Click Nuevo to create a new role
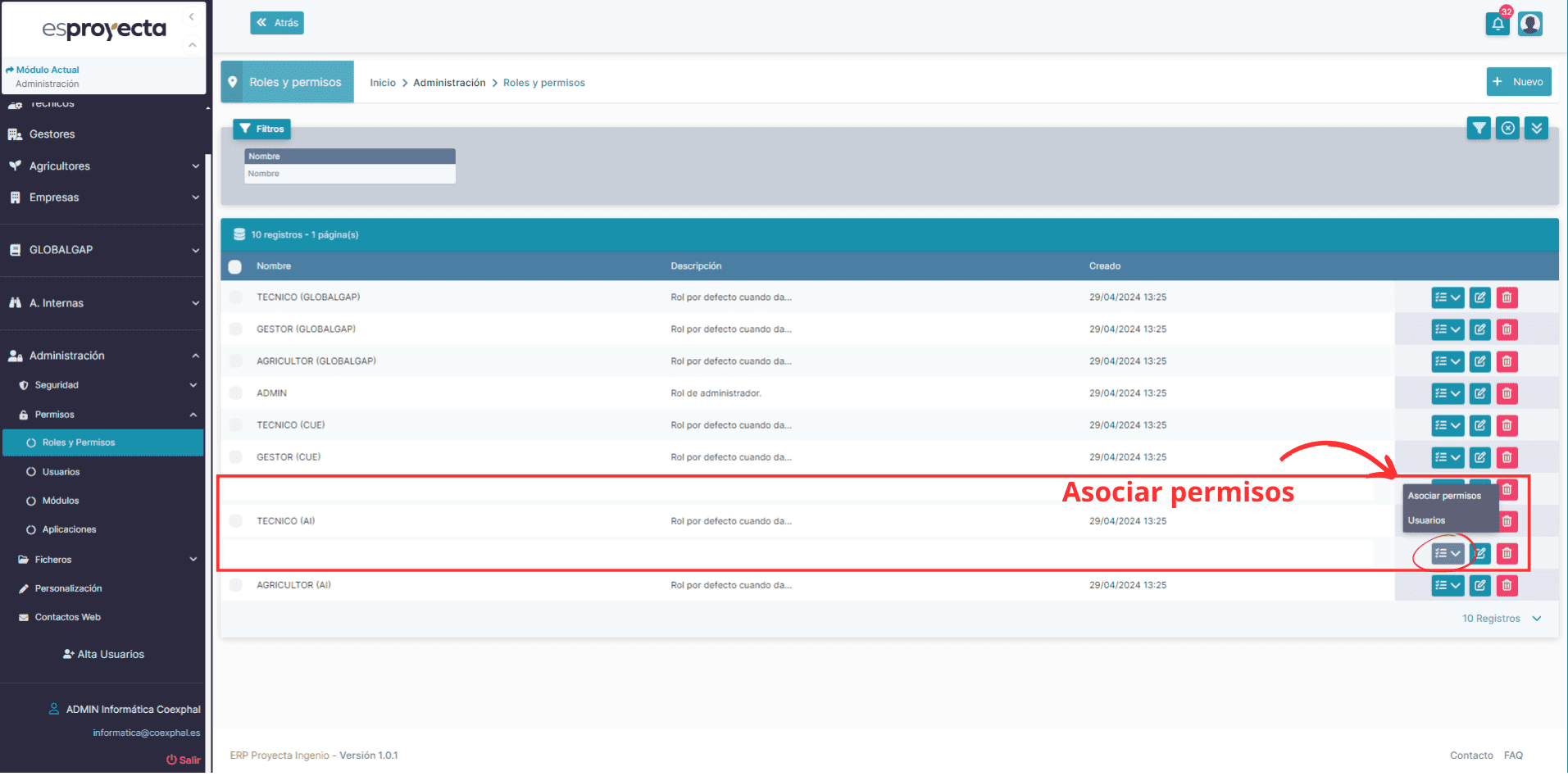This screenshot has width=1568, height=776. pyautogui.click(x=1519, y=81)
